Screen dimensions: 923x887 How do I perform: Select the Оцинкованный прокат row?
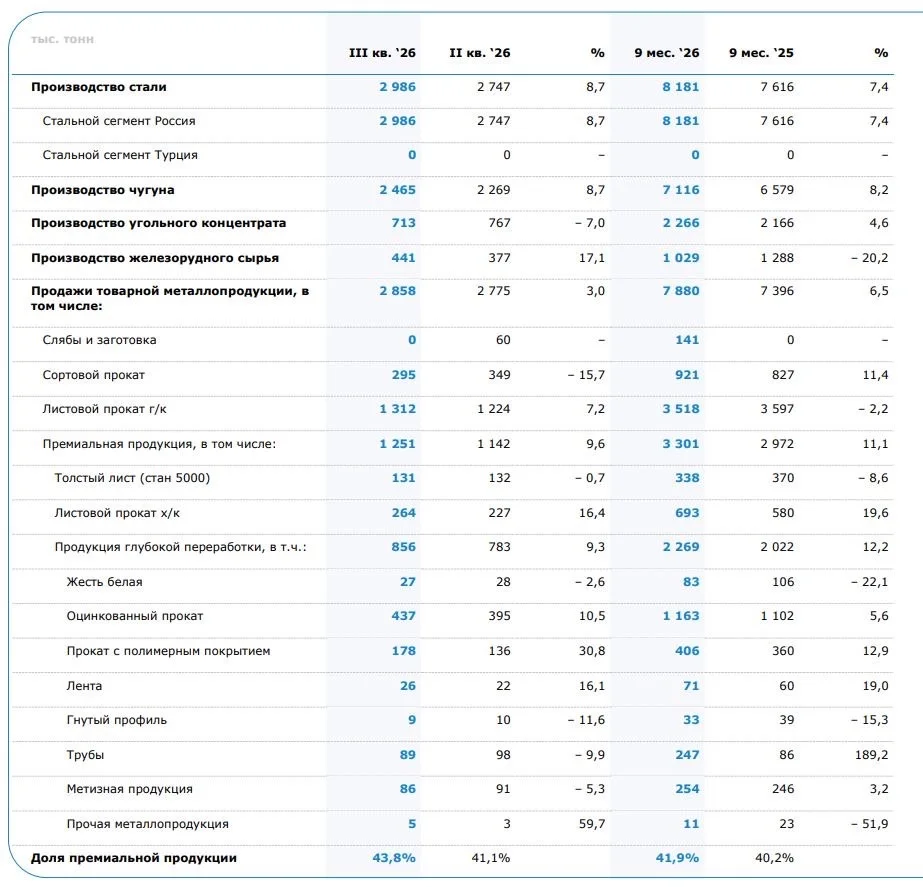coord(453,616)
